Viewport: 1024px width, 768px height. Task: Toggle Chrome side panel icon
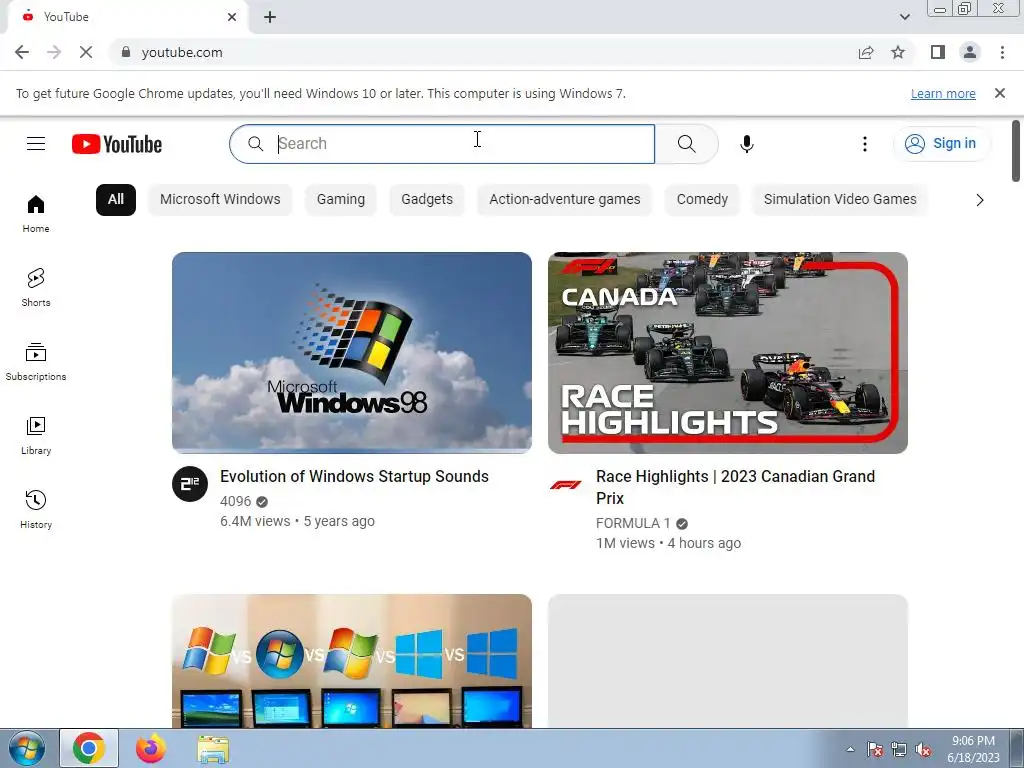pos(938,52)
